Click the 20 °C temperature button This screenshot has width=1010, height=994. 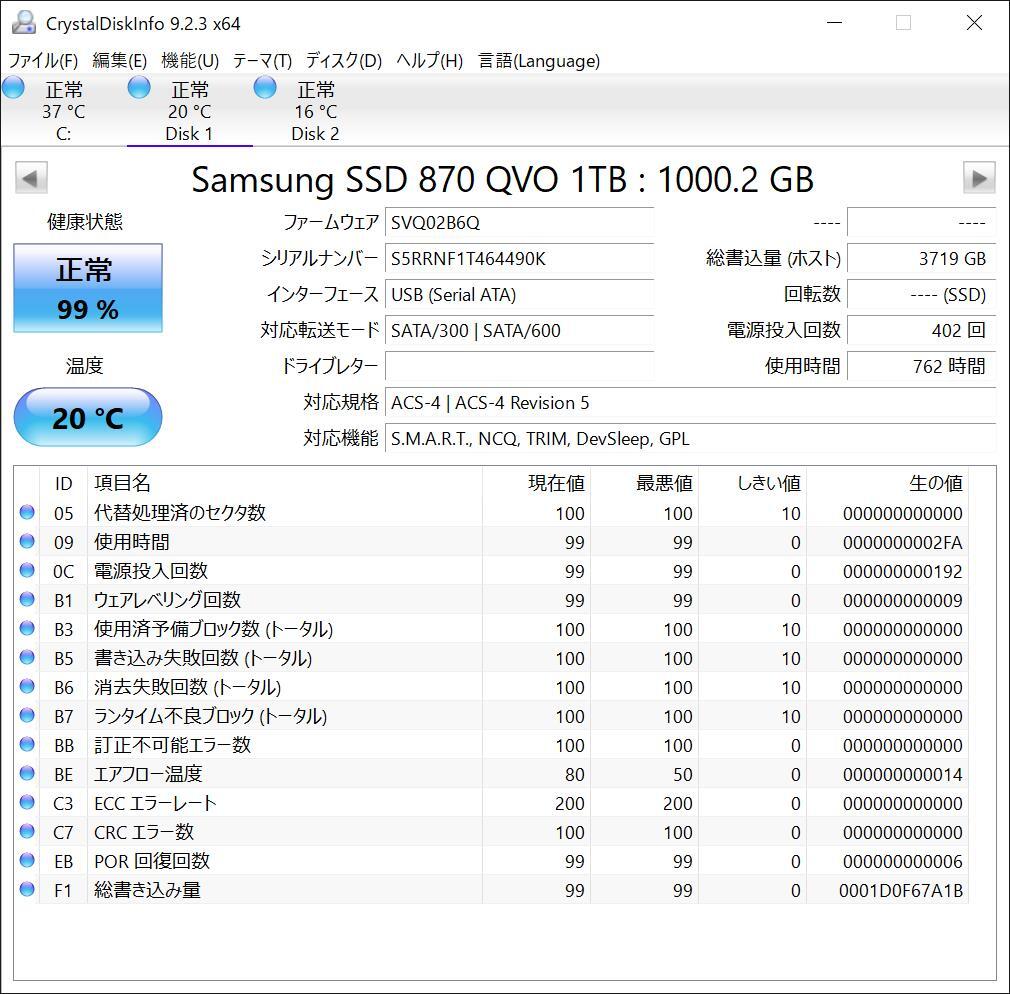[88, 417]
